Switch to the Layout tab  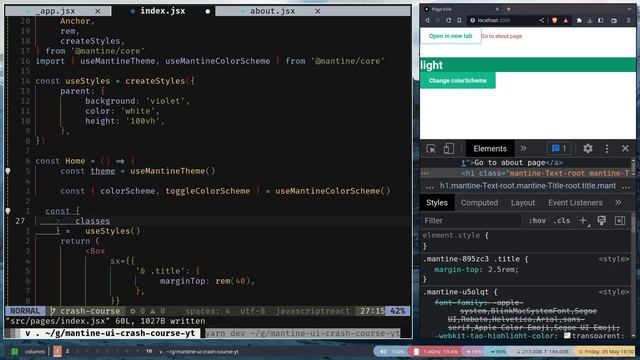click(522, 202)
